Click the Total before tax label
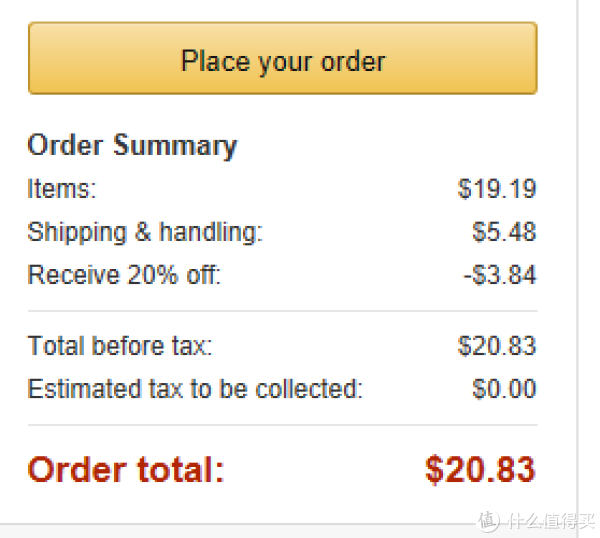This screenshot has height=538, width=600. pos(120,346)
